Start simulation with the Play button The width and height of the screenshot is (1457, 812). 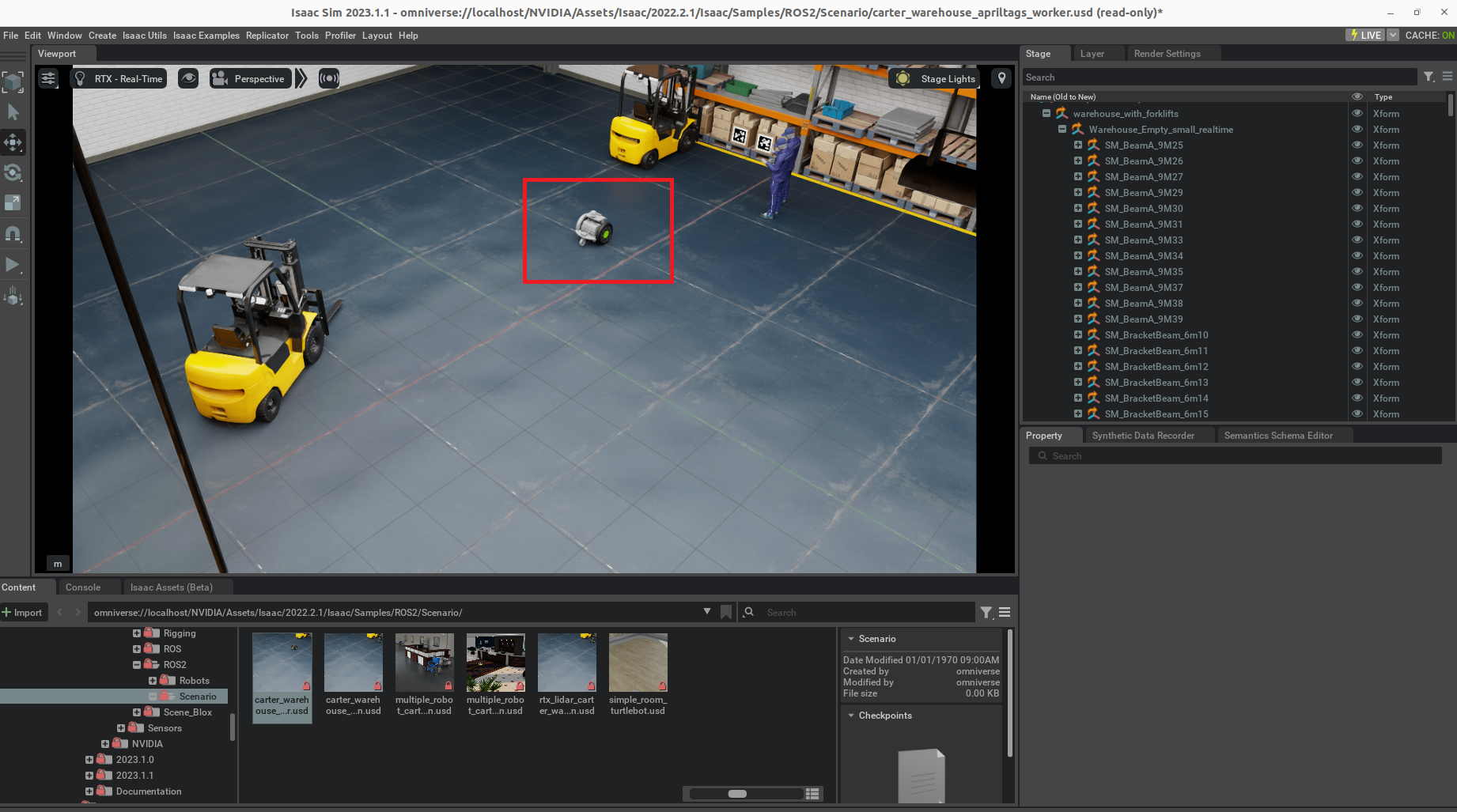(x=13, y=265)
